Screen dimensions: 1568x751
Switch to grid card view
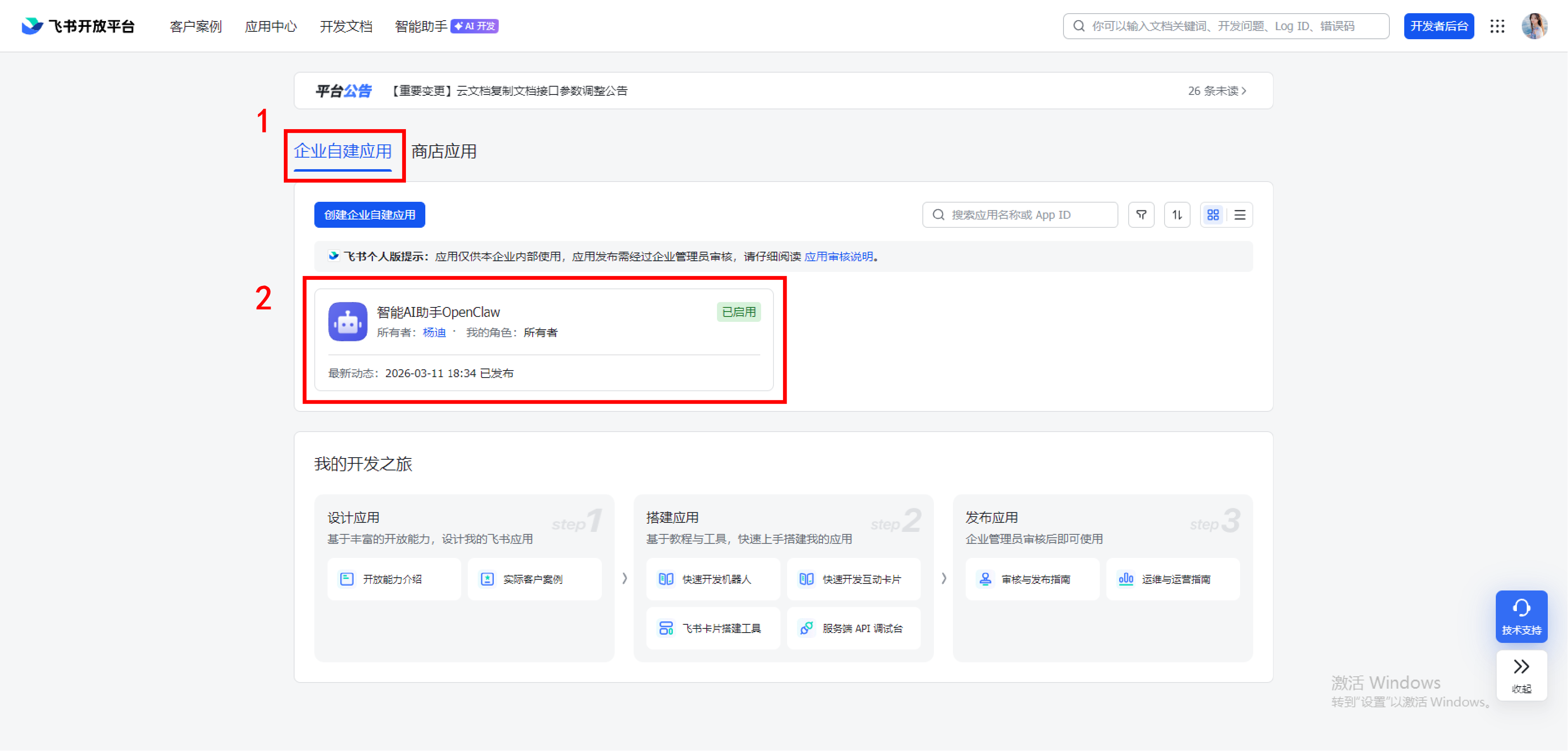coord(1213,215)
